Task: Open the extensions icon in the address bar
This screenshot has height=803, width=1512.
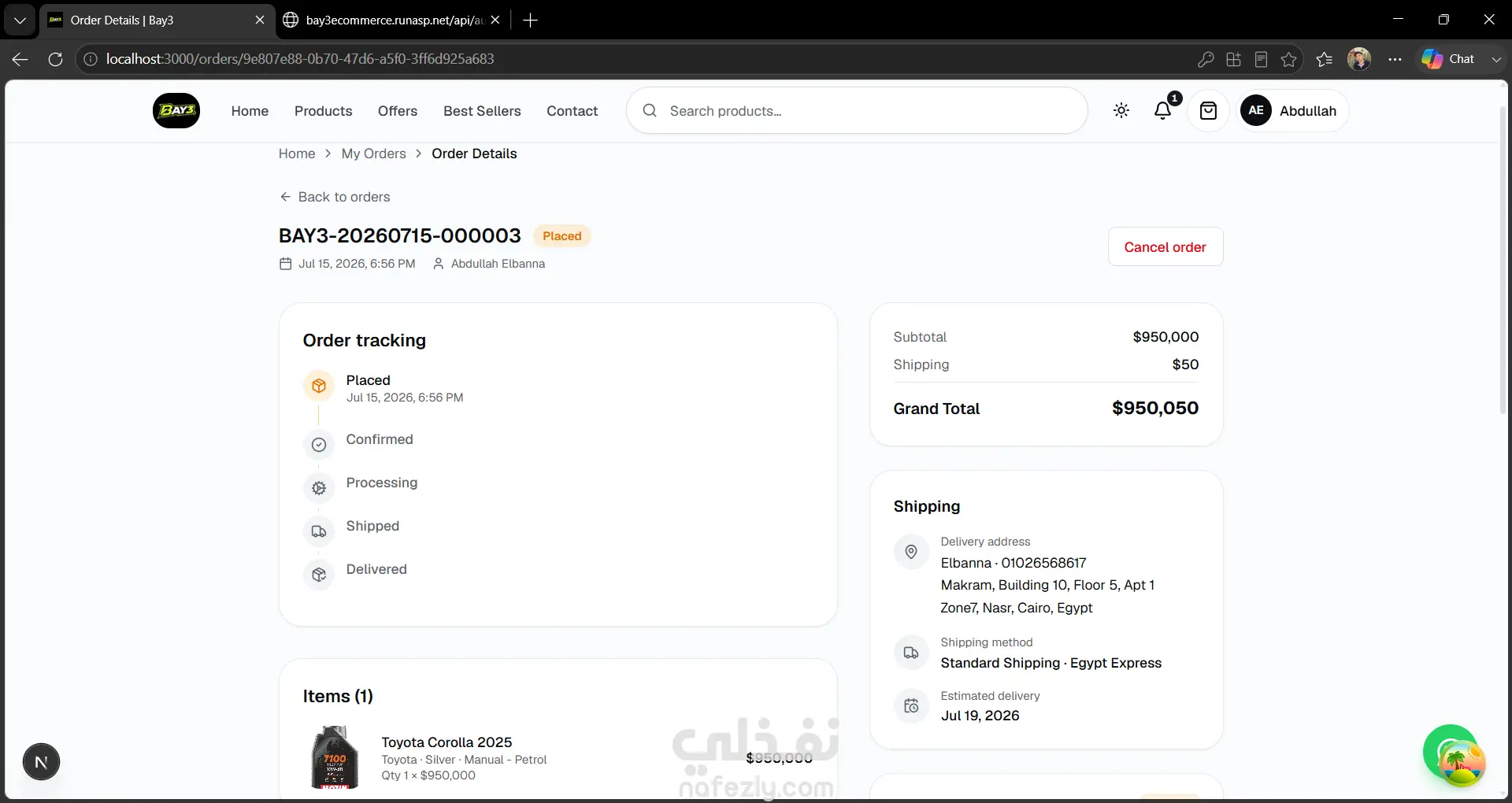Action: pos(1233,59)
